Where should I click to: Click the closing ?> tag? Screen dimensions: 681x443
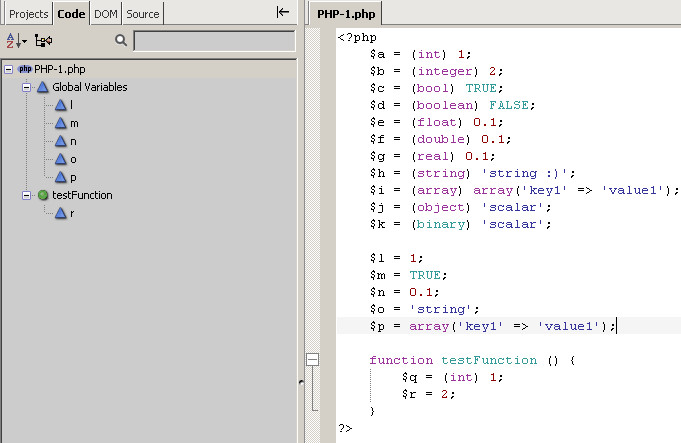345,428
